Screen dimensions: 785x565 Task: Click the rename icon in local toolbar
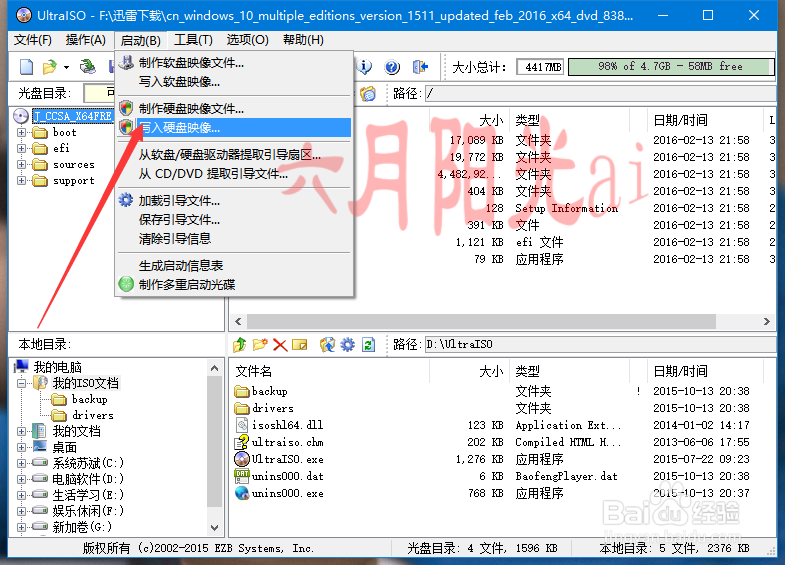coord(299,344)
